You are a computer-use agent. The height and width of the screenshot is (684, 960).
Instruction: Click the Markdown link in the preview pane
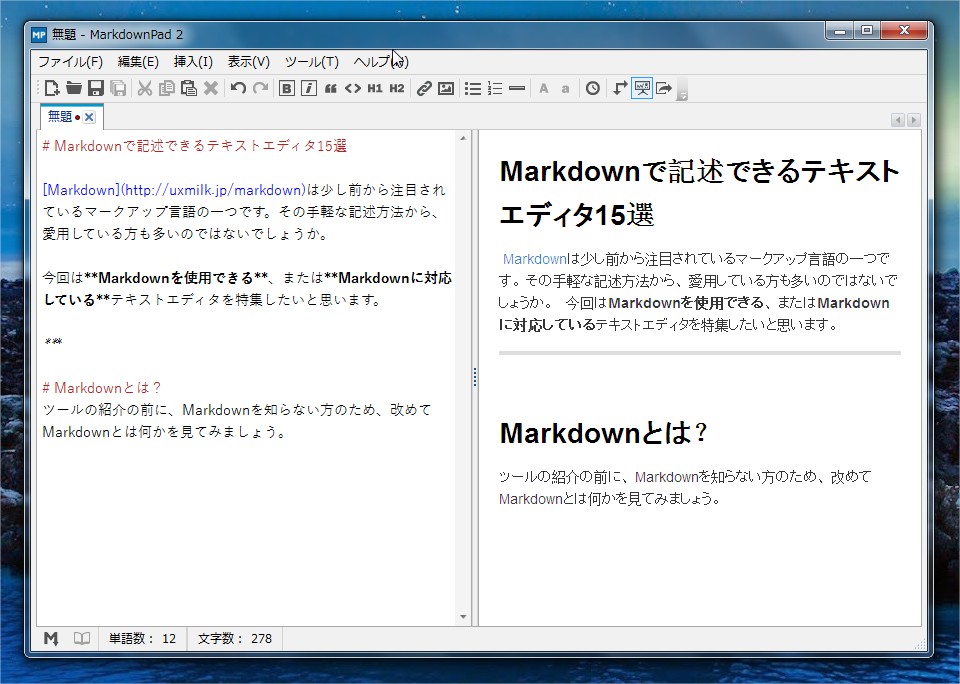[x=534, y=259]
